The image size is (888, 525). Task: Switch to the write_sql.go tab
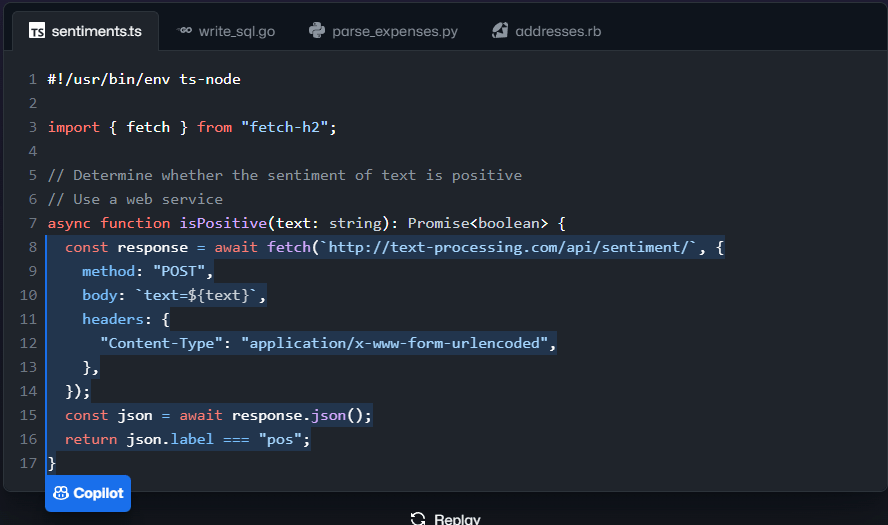point(227,31)
